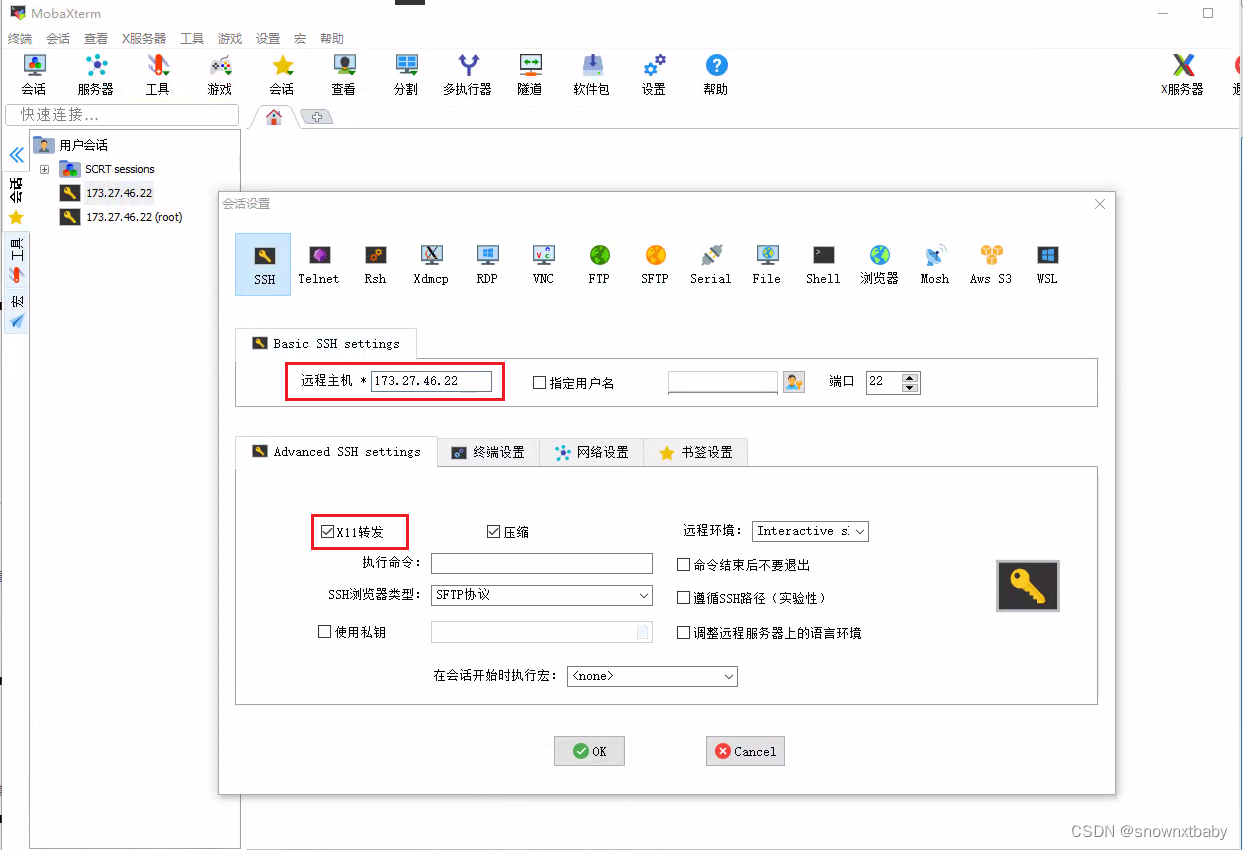Open the 会话 (Session) toolbar icon

pos(34,75)
